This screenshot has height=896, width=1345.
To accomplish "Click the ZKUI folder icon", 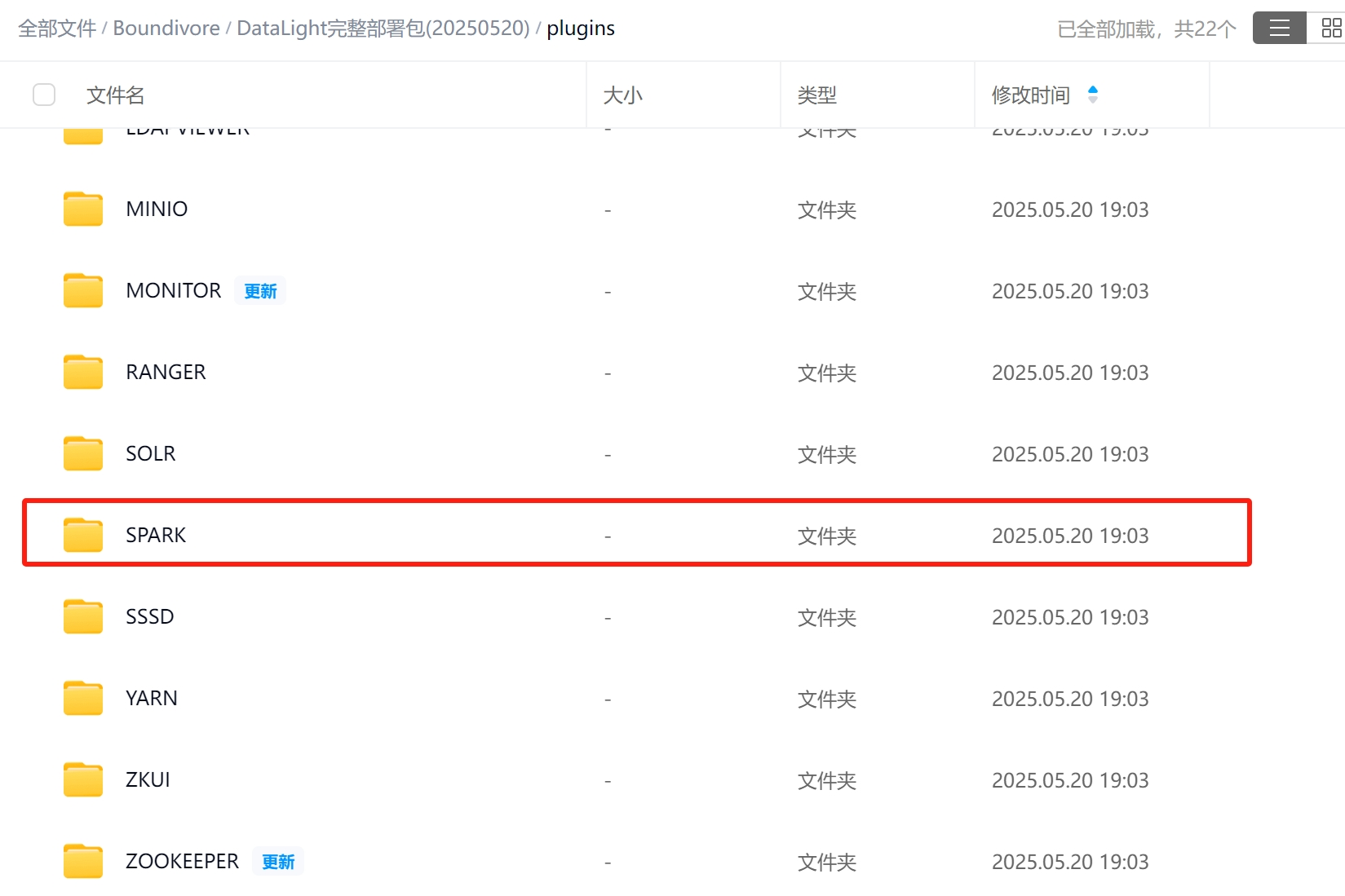I will (83, 779).
